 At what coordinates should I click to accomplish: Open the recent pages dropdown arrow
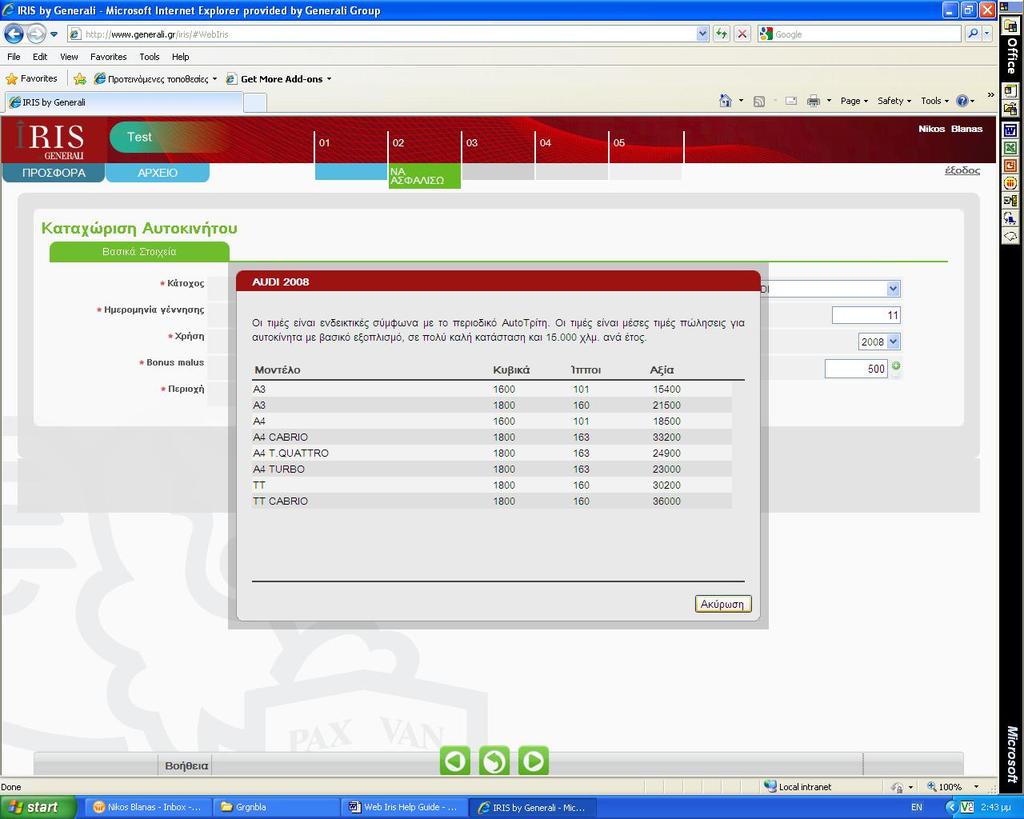pos(54,34)
